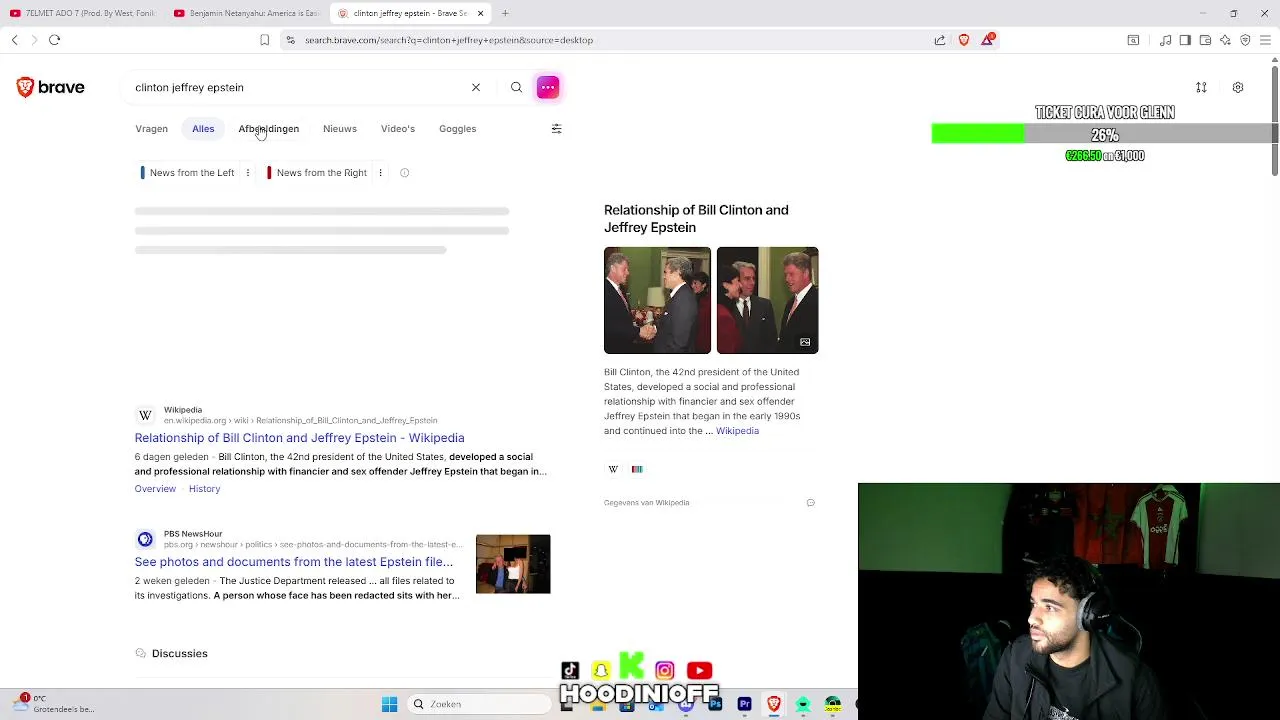Switch to Benjamin Netanyahu YouTube tab
Screen dimensions: 1280x720
(x=245, y=13)
